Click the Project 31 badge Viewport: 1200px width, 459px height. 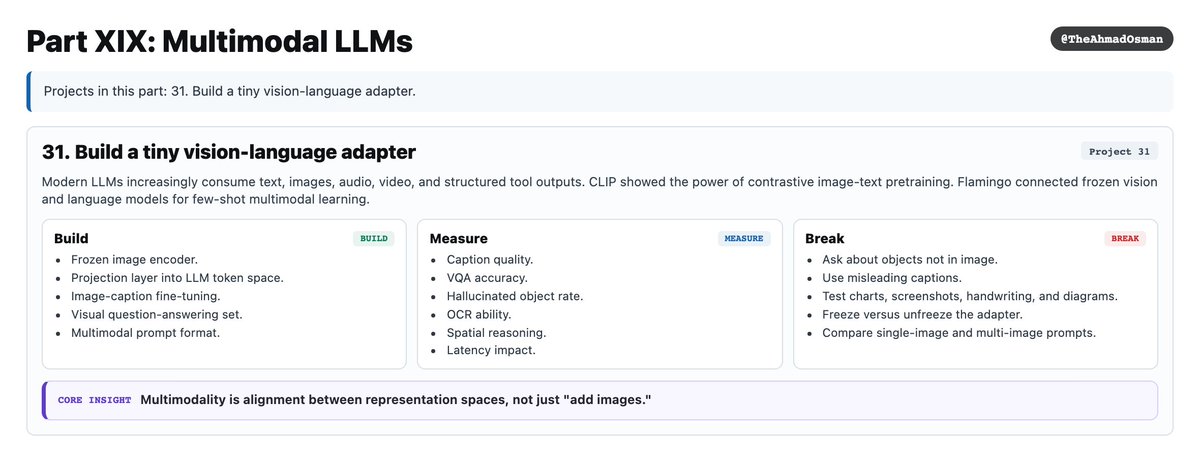(x=1119, y=152)
